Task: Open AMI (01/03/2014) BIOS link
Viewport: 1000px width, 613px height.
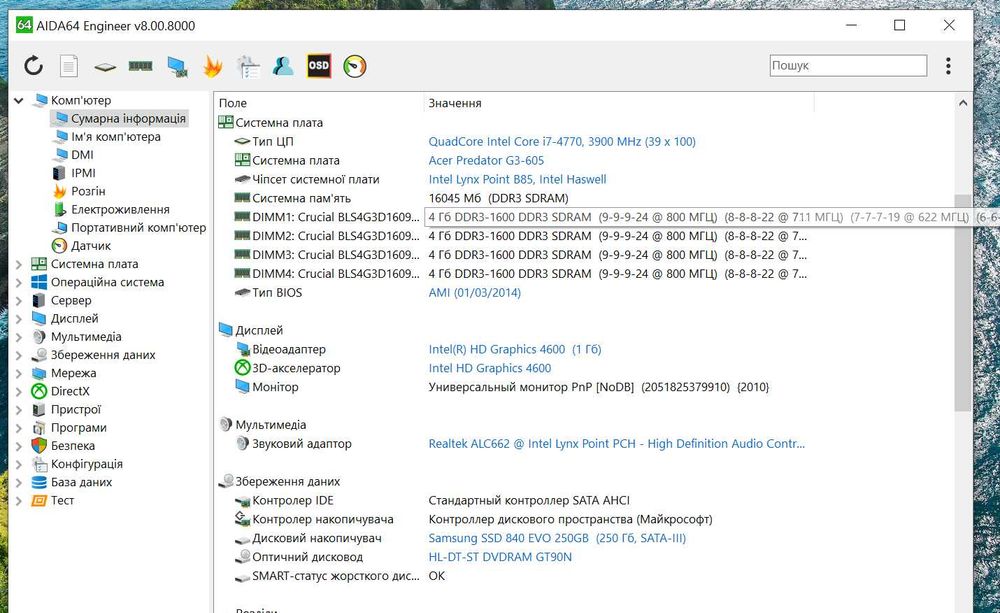Action: (x=474, y=293)
